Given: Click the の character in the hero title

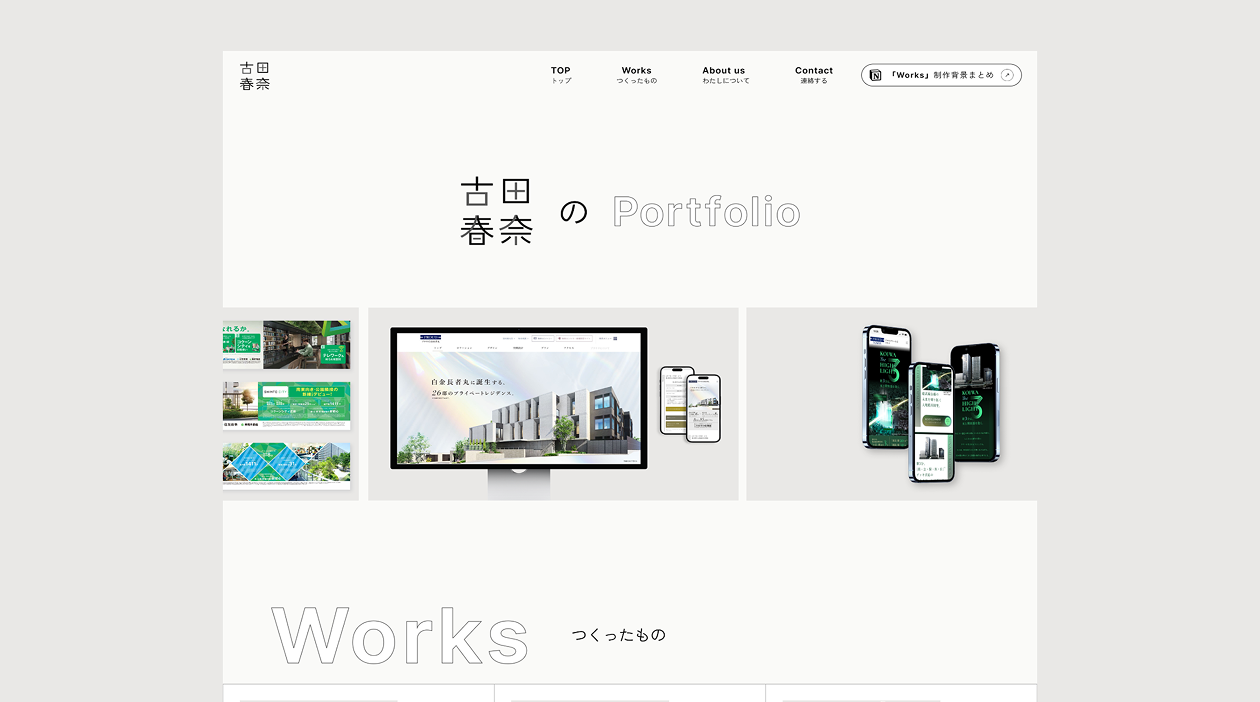Looking at the screenshot, I should point(573,212).
